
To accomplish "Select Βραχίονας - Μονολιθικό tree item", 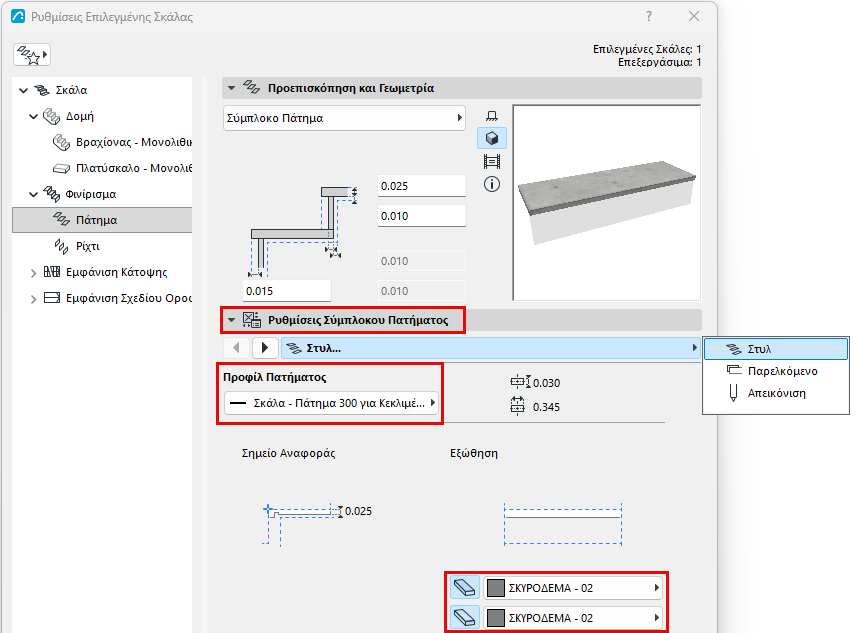I will pos(121,142).
